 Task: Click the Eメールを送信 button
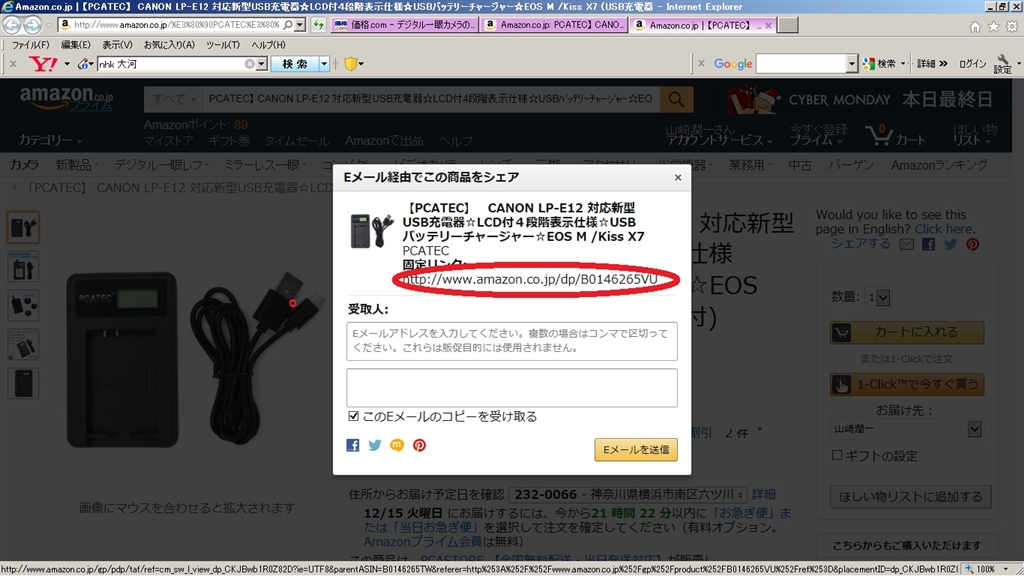[635, 449]
